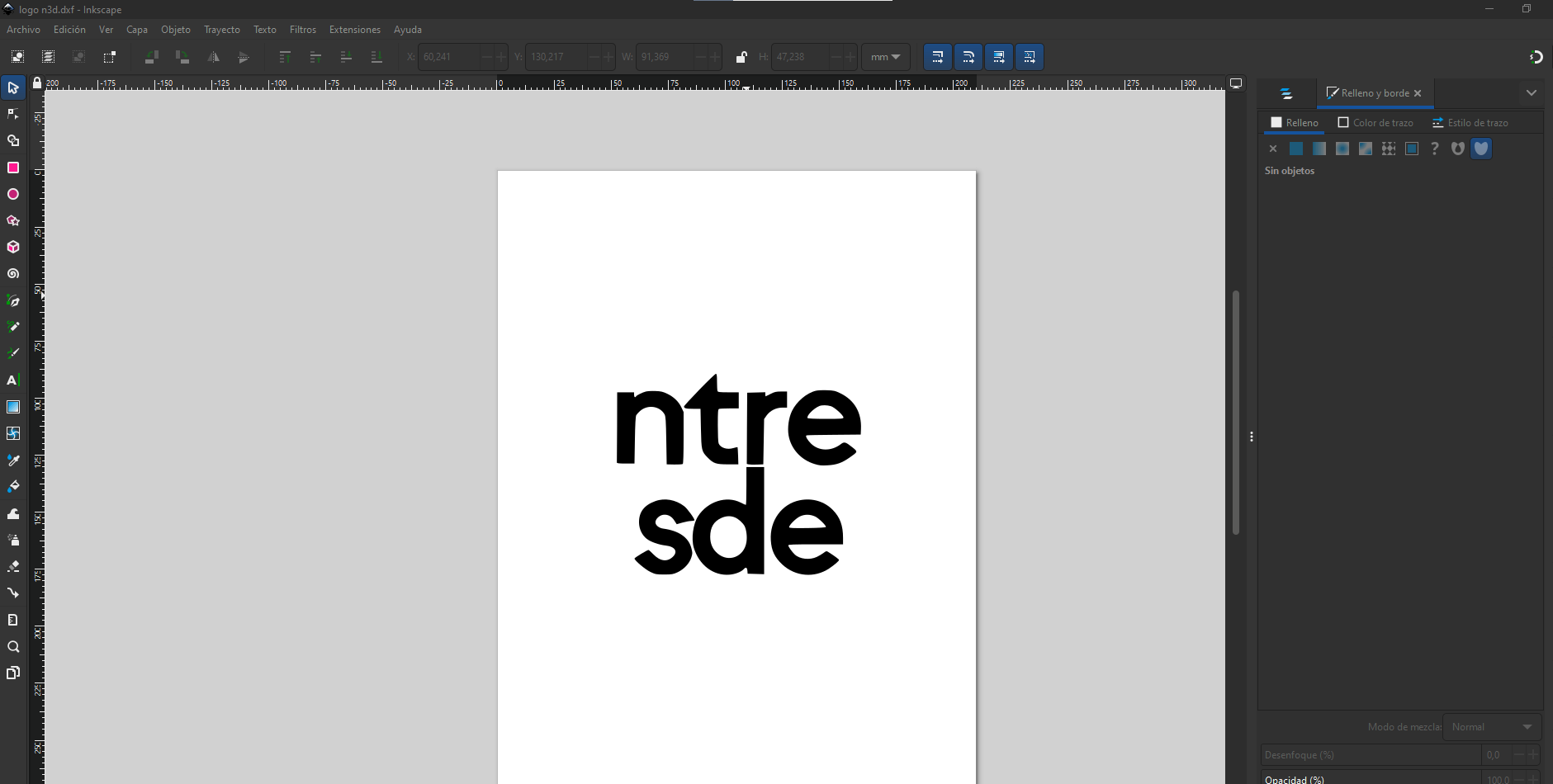Click the Deselect icon
The image size is (1553, 784).
click(x=78, y=57)
